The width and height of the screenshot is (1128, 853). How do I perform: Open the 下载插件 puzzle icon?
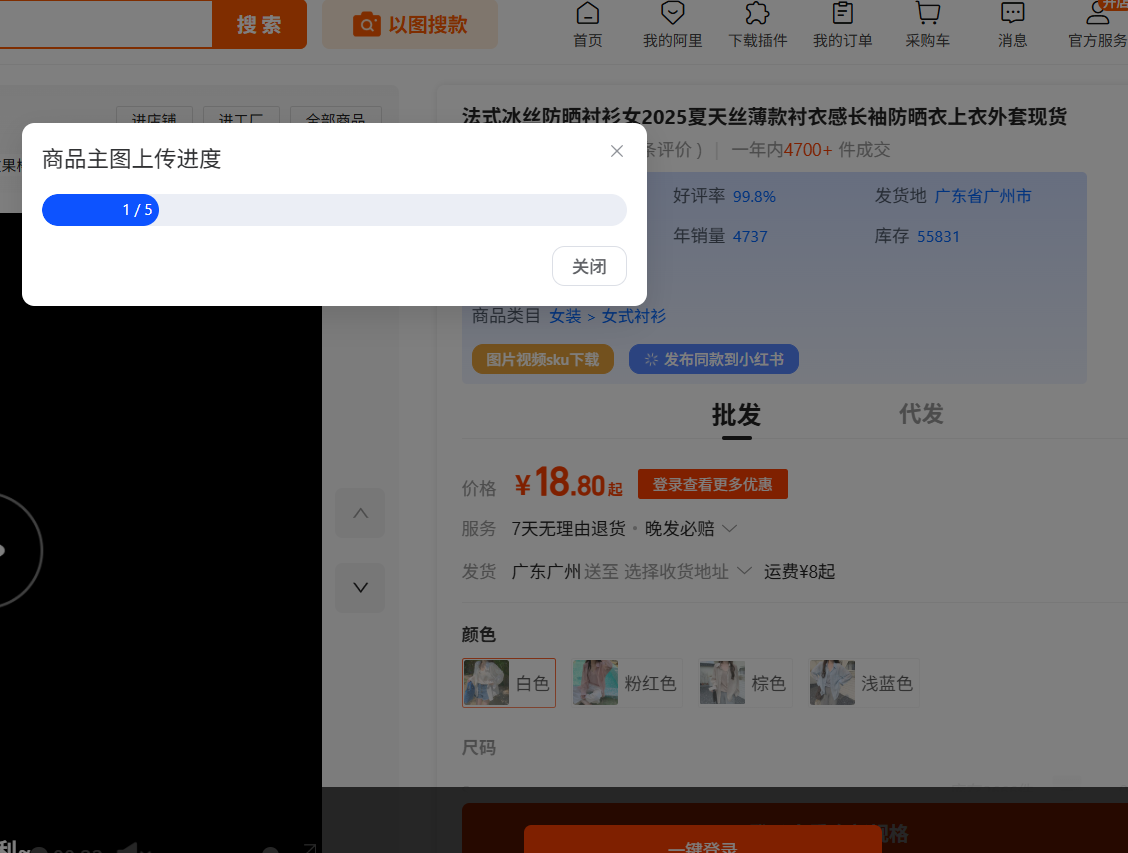pyautogui.click(x=757, y=14)
